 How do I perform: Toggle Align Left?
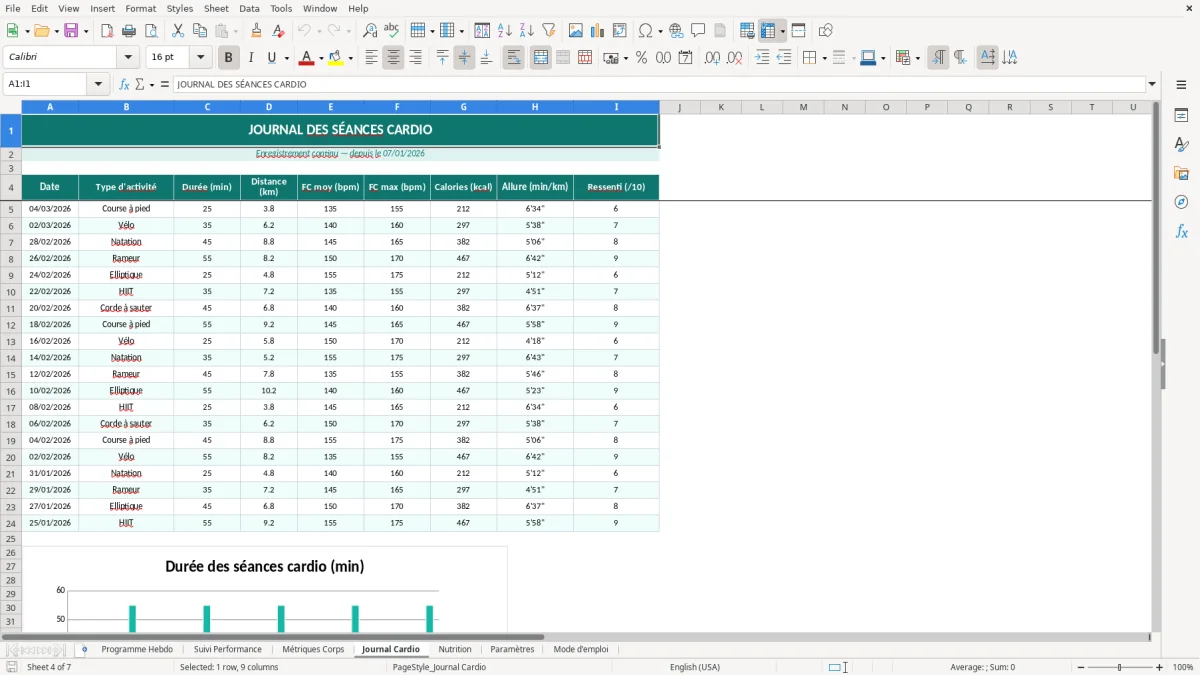[371, 58]
